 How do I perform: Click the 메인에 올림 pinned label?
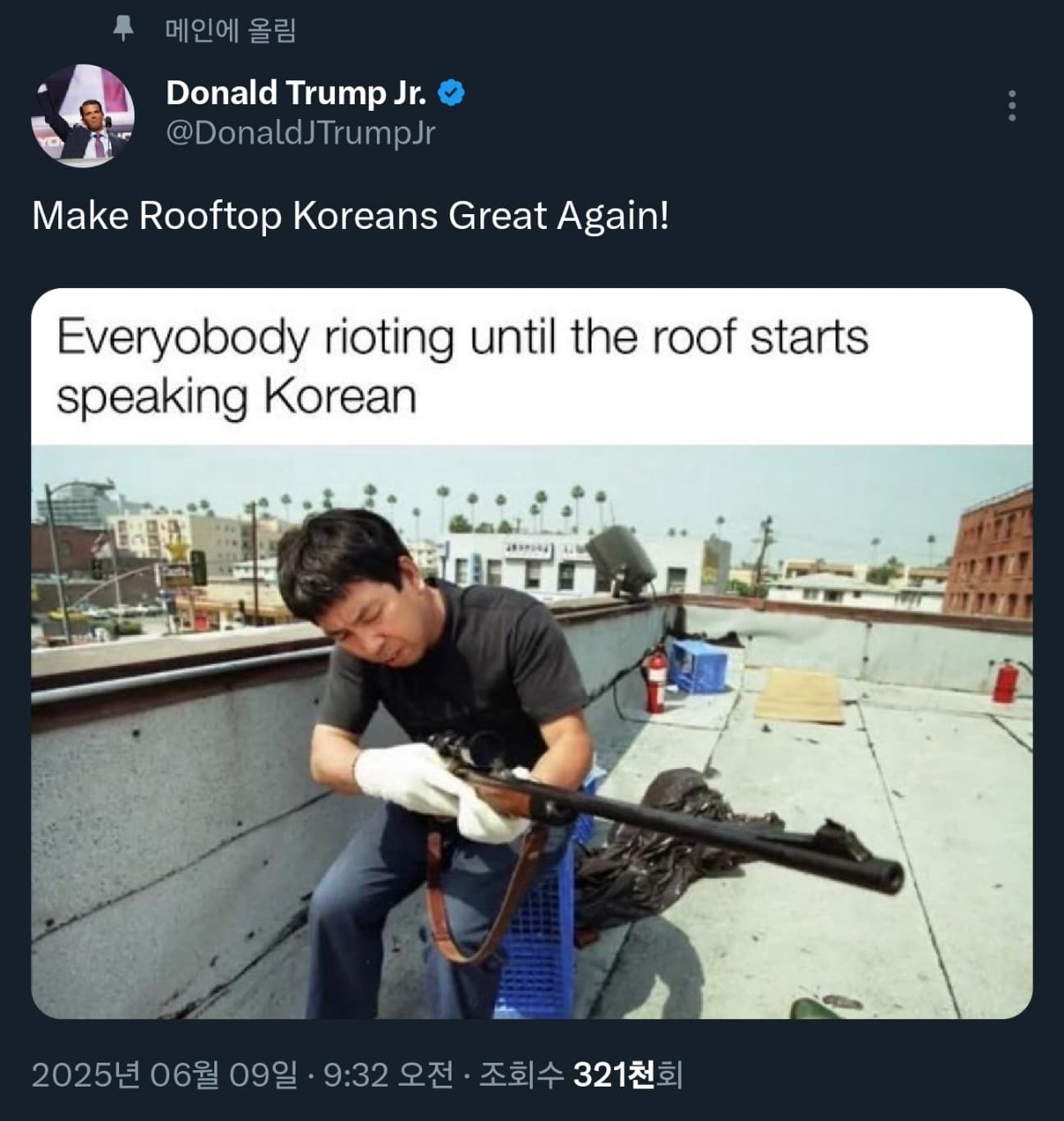231,30
